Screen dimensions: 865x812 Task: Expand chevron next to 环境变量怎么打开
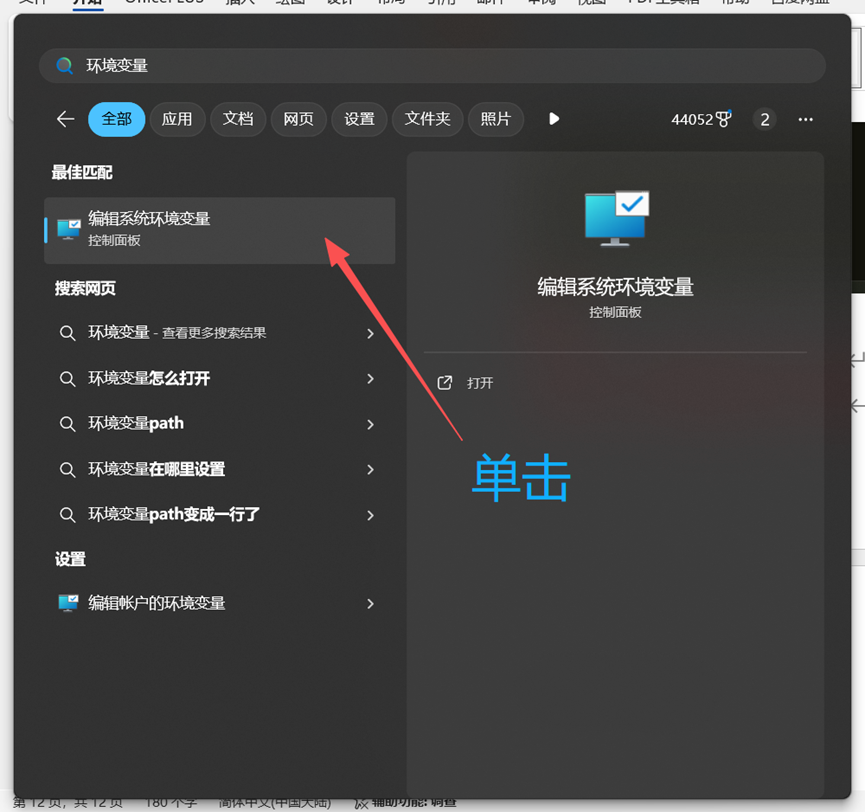tap(370, 379)
